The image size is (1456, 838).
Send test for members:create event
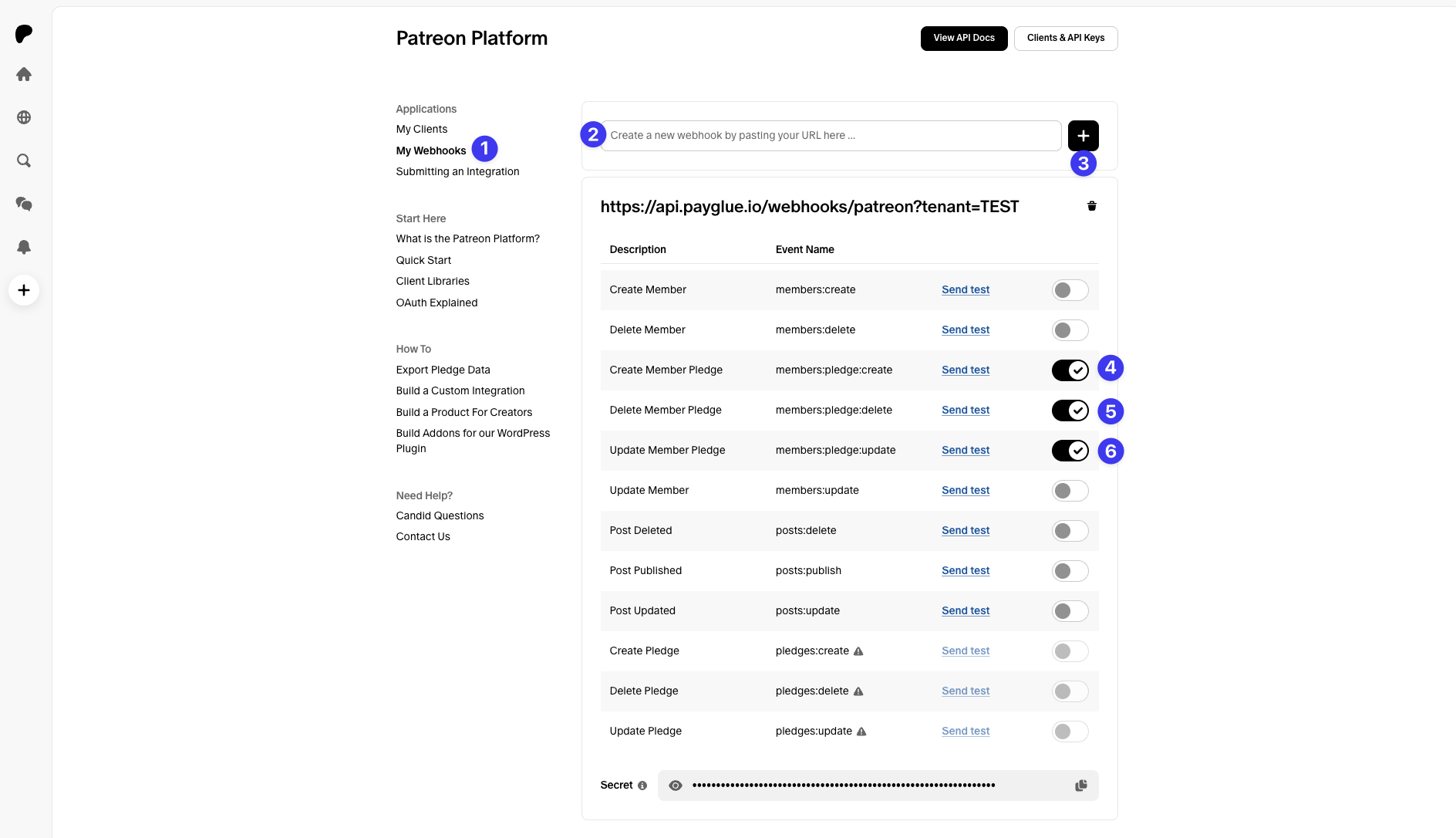click(x=966, y=290)
